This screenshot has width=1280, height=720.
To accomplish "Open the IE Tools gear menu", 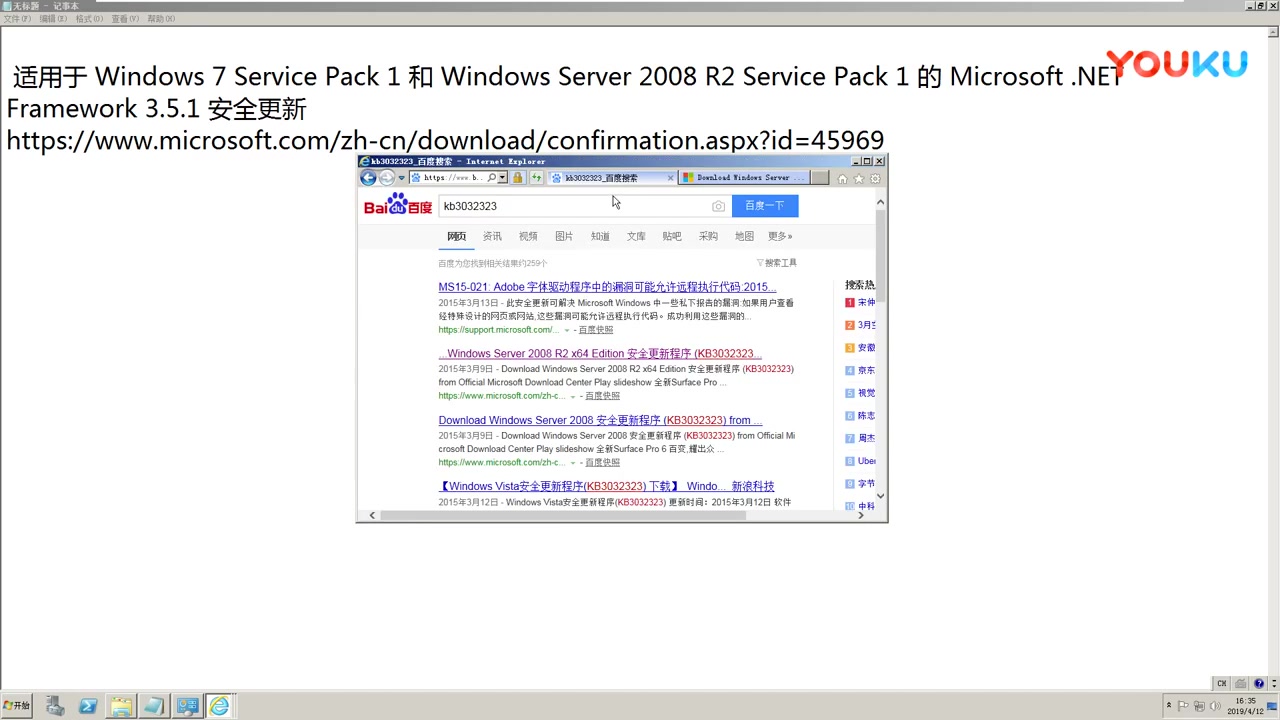I will click(x=875, y=179).
